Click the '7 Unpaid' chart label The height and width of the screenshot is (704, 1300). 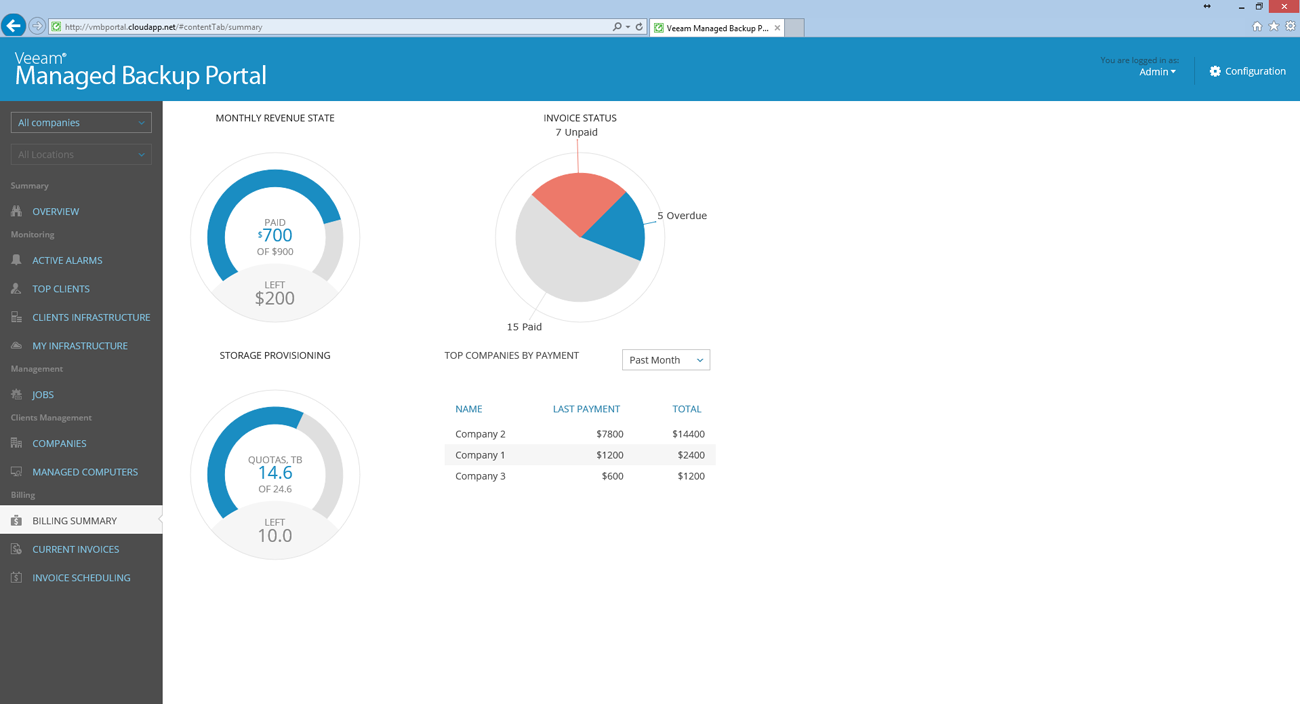click(577, 132)
